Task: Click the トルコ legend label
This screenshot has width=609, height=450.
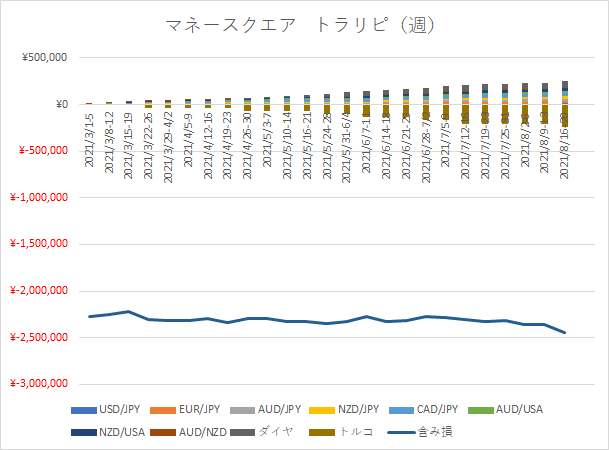Action: pyautogui.click(x=356, y=432)
